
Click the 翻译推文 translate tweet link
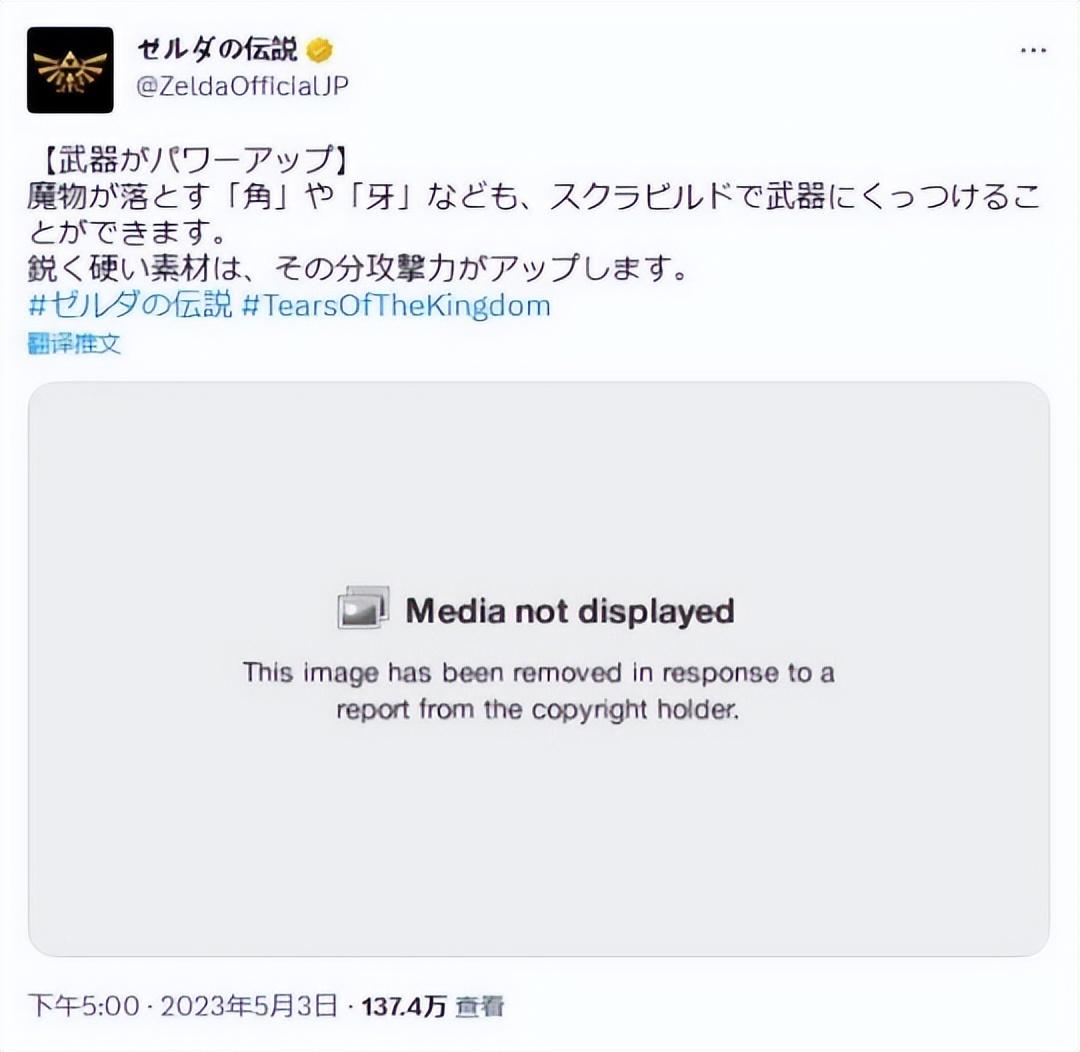(x=74, y=343)
